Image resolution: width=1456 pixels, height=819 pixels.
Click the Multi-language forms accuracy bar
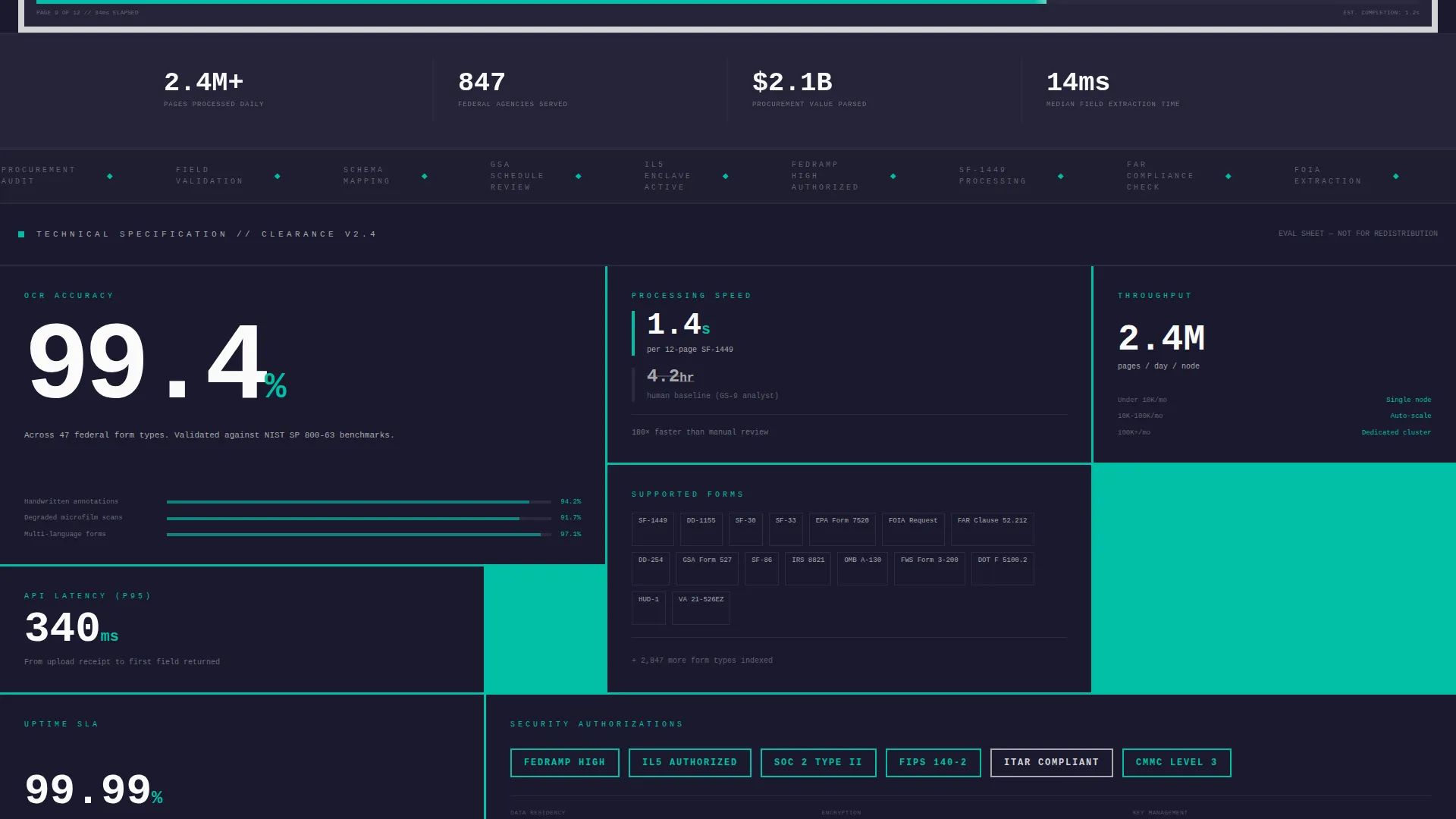point(359,535)
